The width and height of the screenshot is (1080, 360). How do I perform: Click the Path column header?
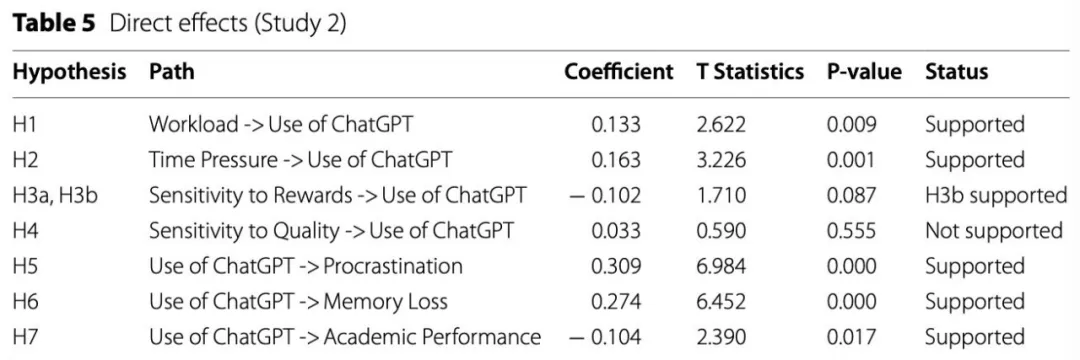pyautogui.click(x=172, y=72)
